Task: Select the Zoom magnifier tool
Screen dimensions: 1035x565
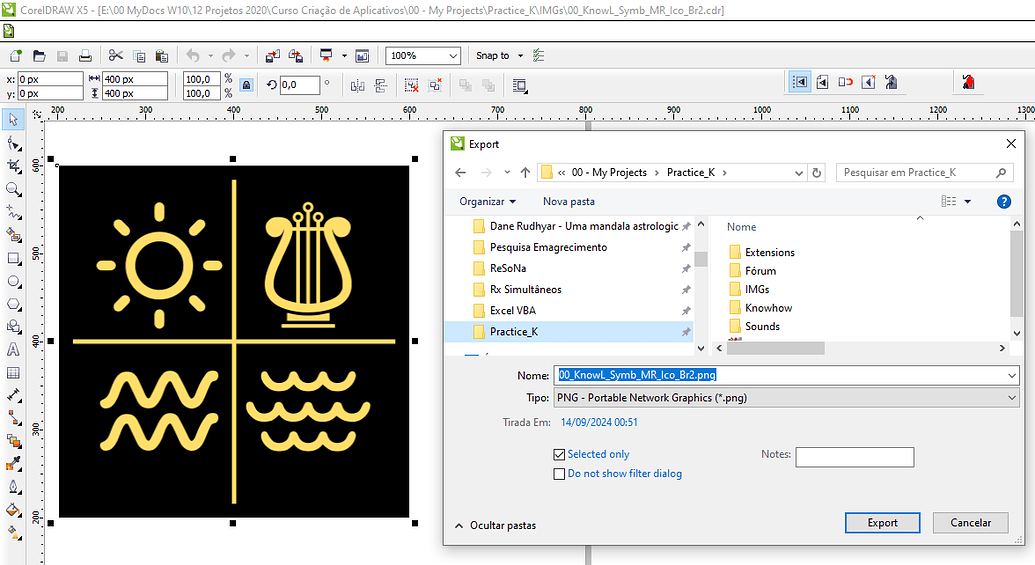Action: pos(13,189)
